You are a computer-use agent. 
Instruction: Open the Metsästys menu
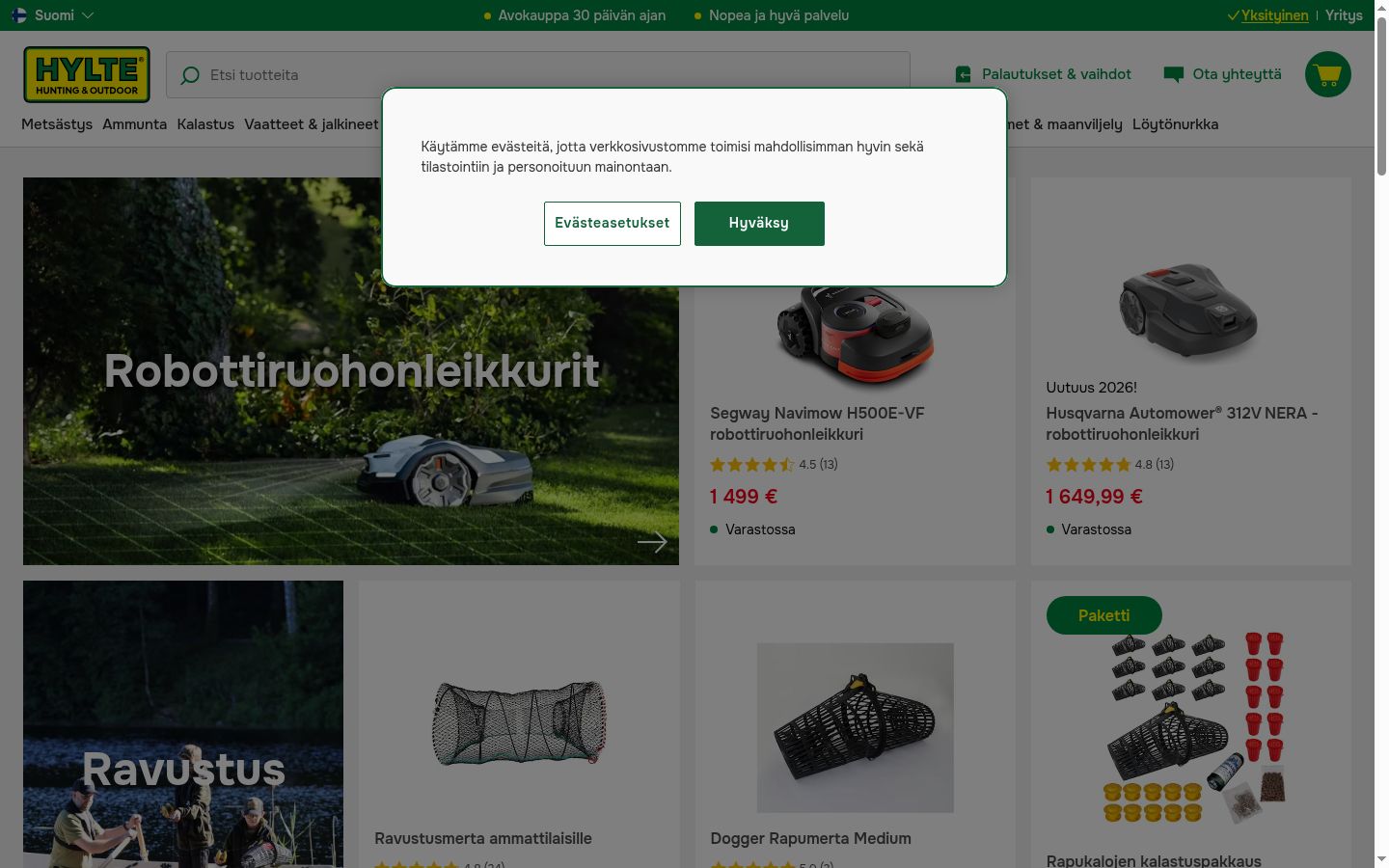(57, 124)
